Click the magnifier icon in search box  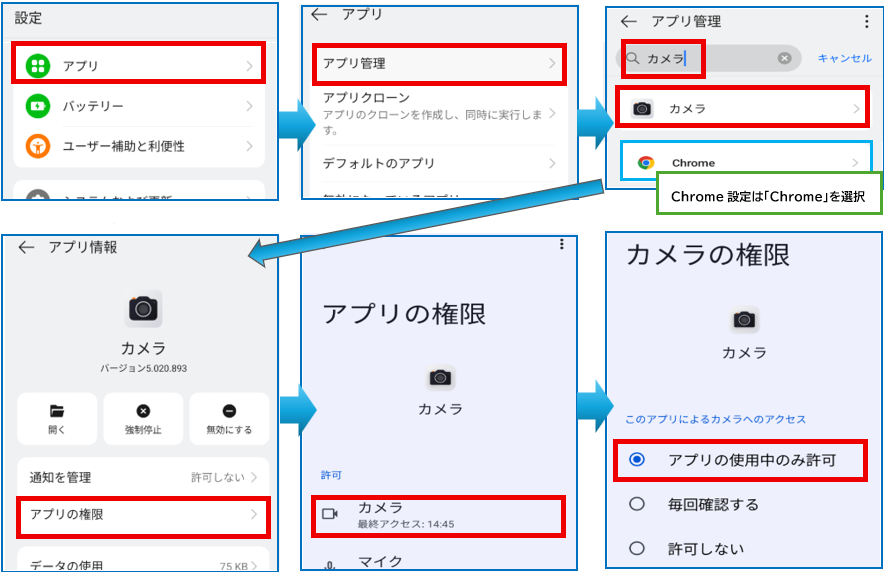tap(633, 58)
